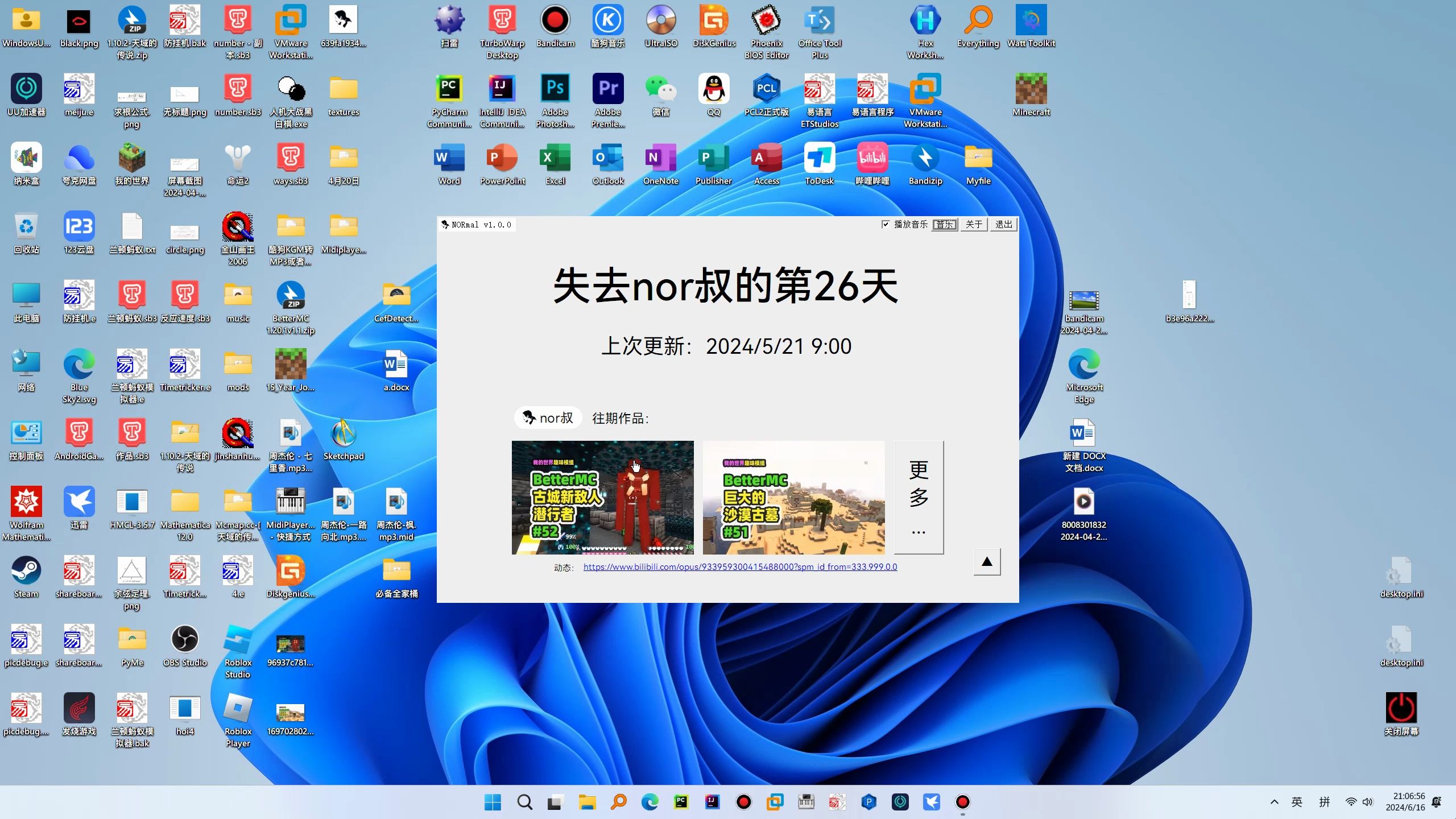1456x819 pixels.
Task: Open the bilibili.com opus link
Action: (740, 566)
